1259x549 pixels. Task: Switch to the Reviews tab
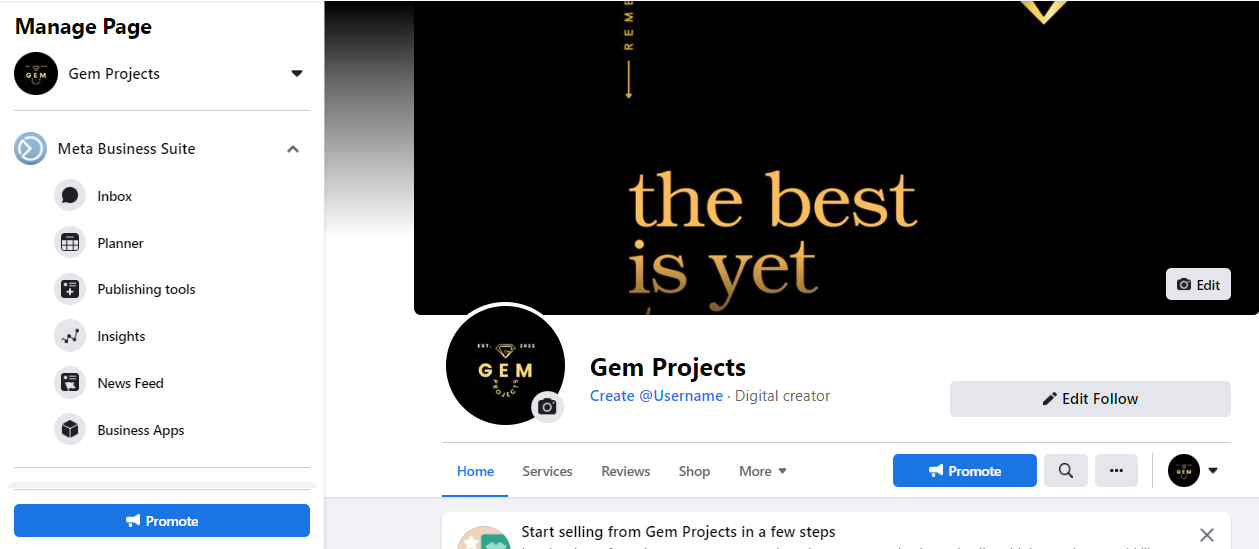coord(626,471)
